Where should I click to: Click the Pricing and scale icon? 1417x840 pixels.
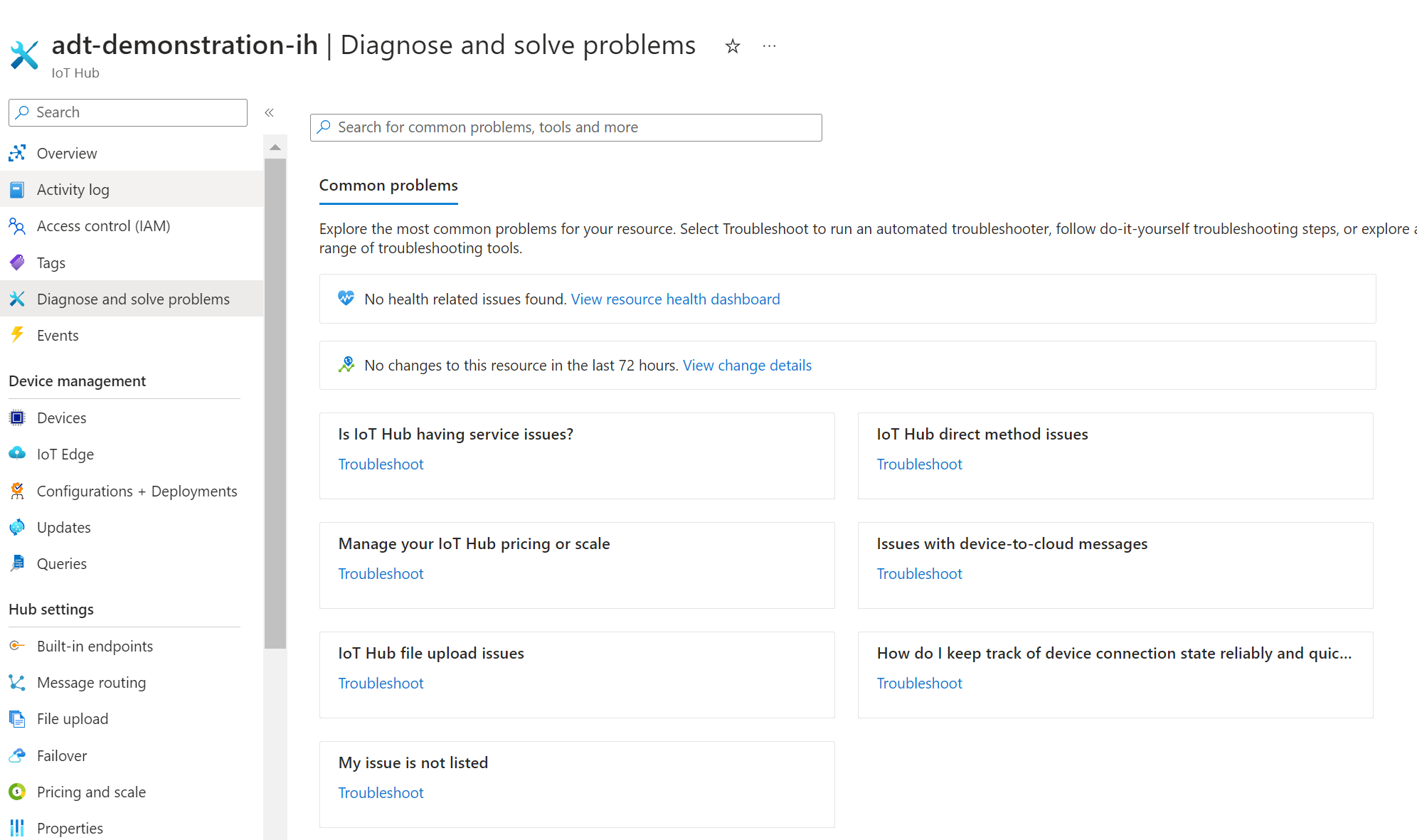click(x=17, y=792)
